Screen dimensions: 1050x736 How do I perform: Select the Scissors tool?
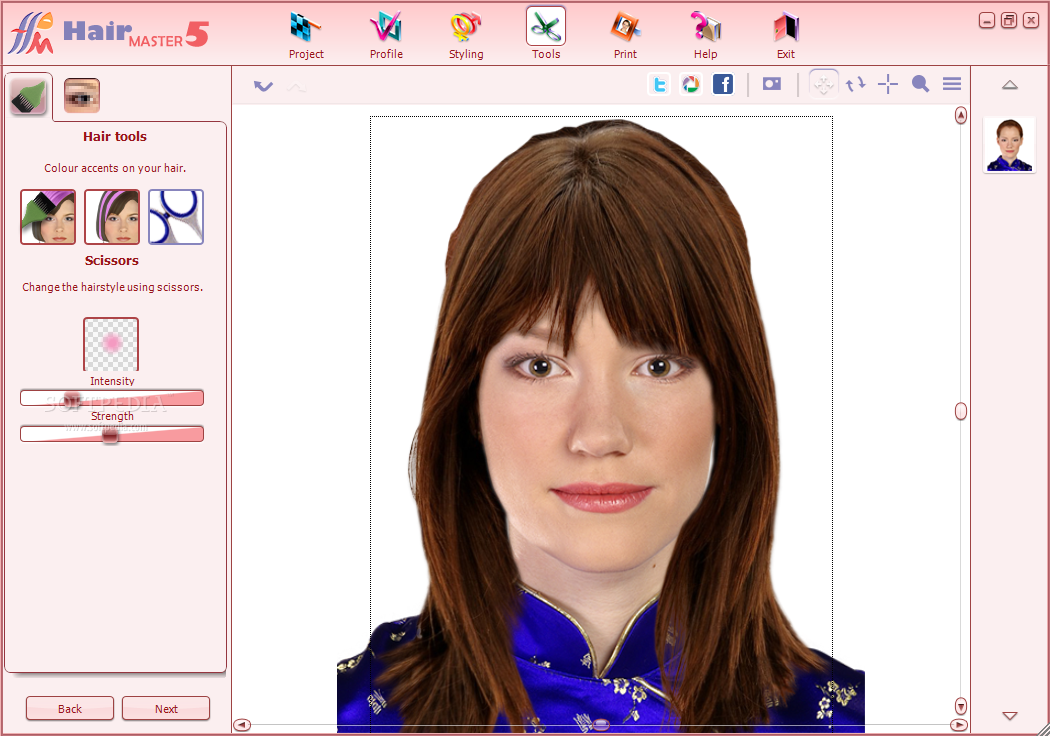[176, 217]
